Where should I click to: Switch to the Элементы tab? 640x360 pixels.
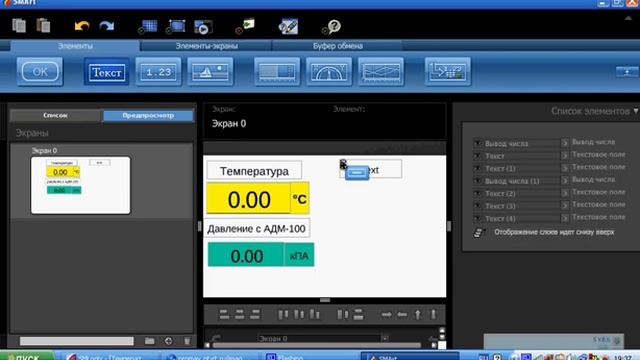[75, 46]
